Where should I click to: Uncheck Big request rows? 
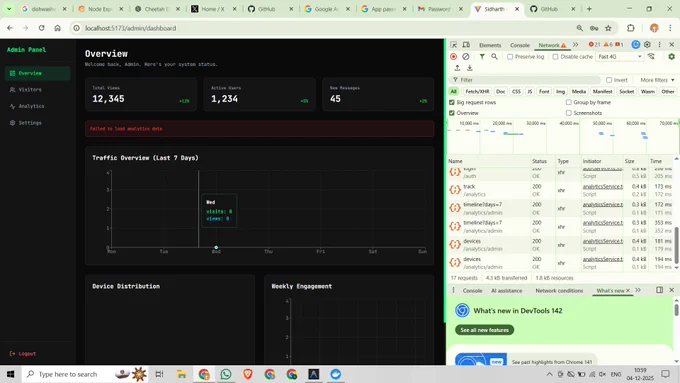pos(452,102)
